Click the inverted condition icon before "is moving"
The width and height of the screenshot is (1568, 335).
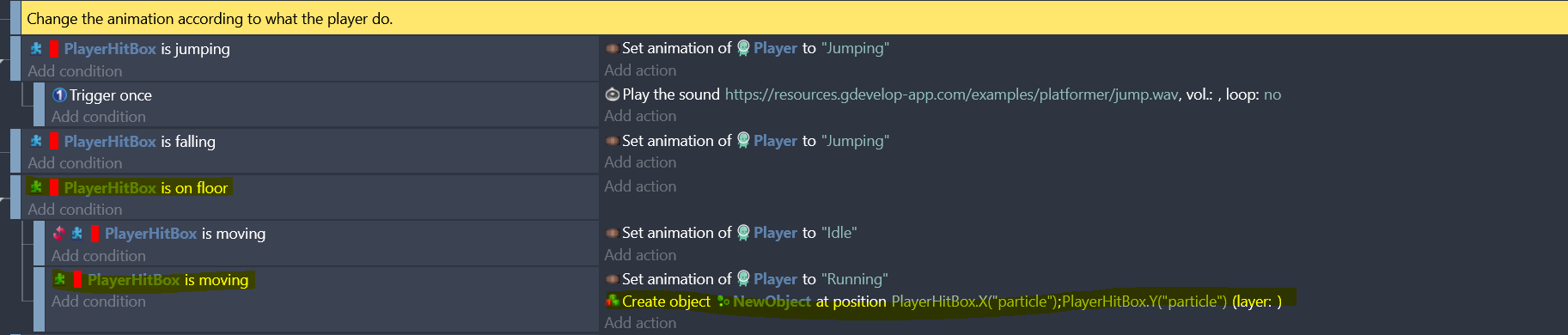[x=59, y=234]
